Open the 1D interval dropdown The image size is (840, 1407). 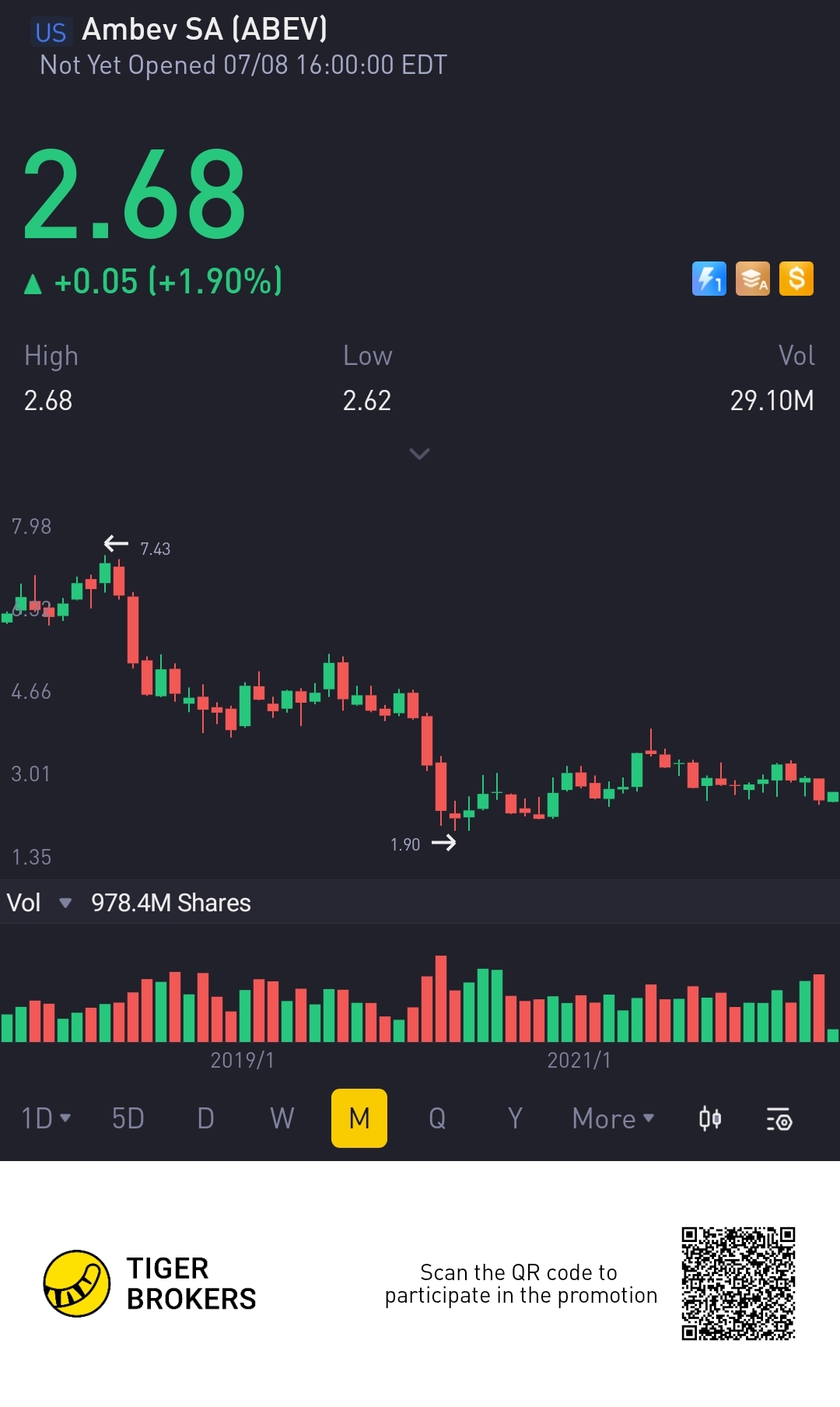pos(46,1118)
